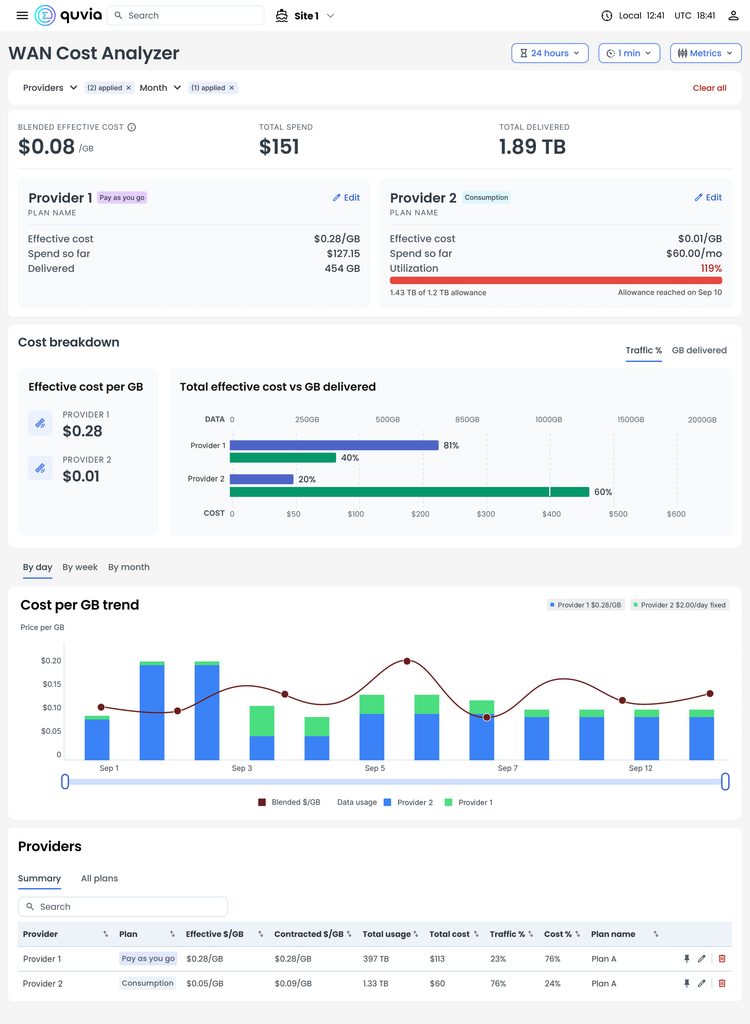
Task: Click the top bar Search field
Action: (186, 16)
